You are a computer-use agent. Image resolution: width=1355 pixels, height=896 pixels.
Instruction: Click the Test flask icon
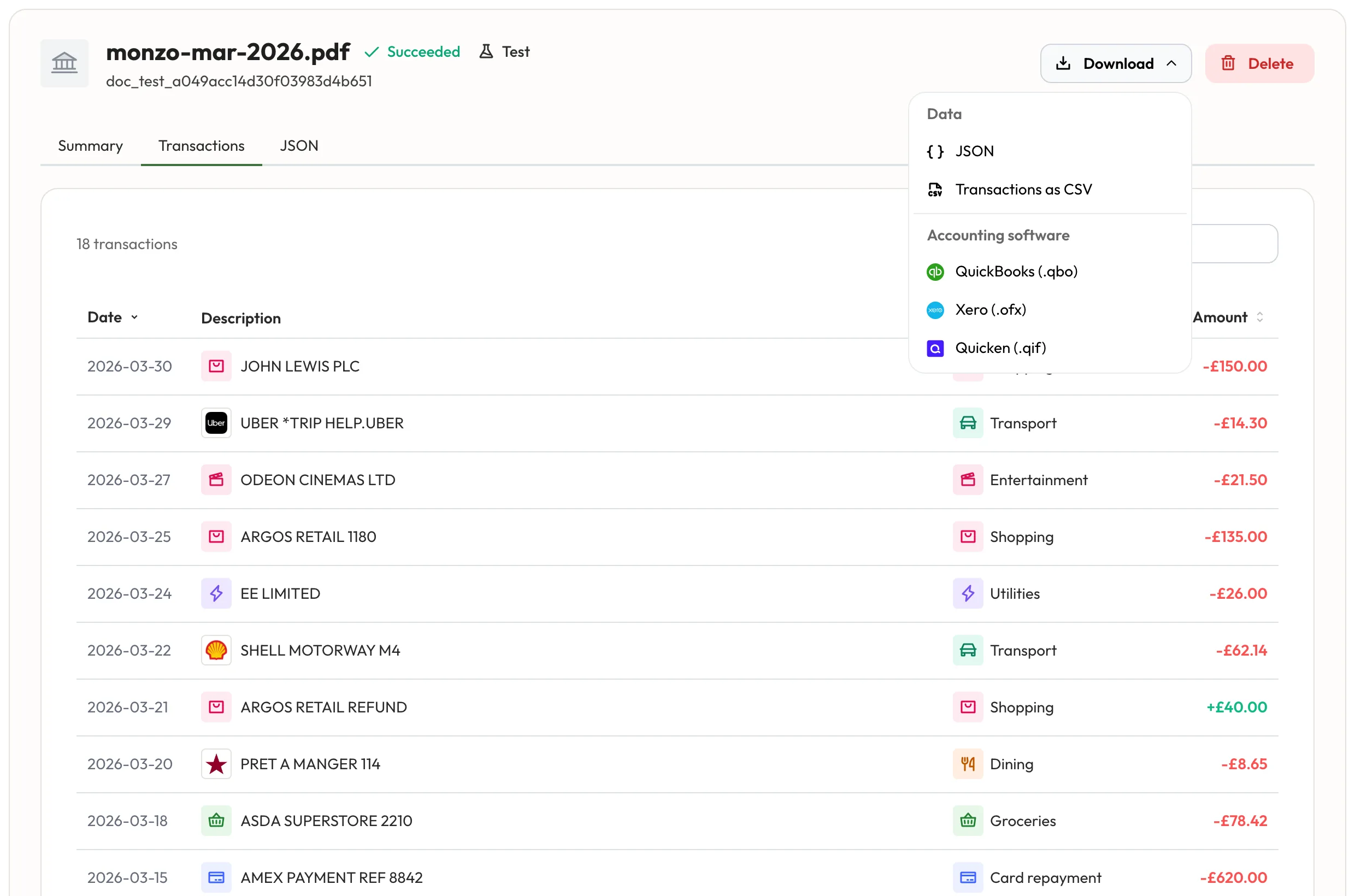point(486,51)
